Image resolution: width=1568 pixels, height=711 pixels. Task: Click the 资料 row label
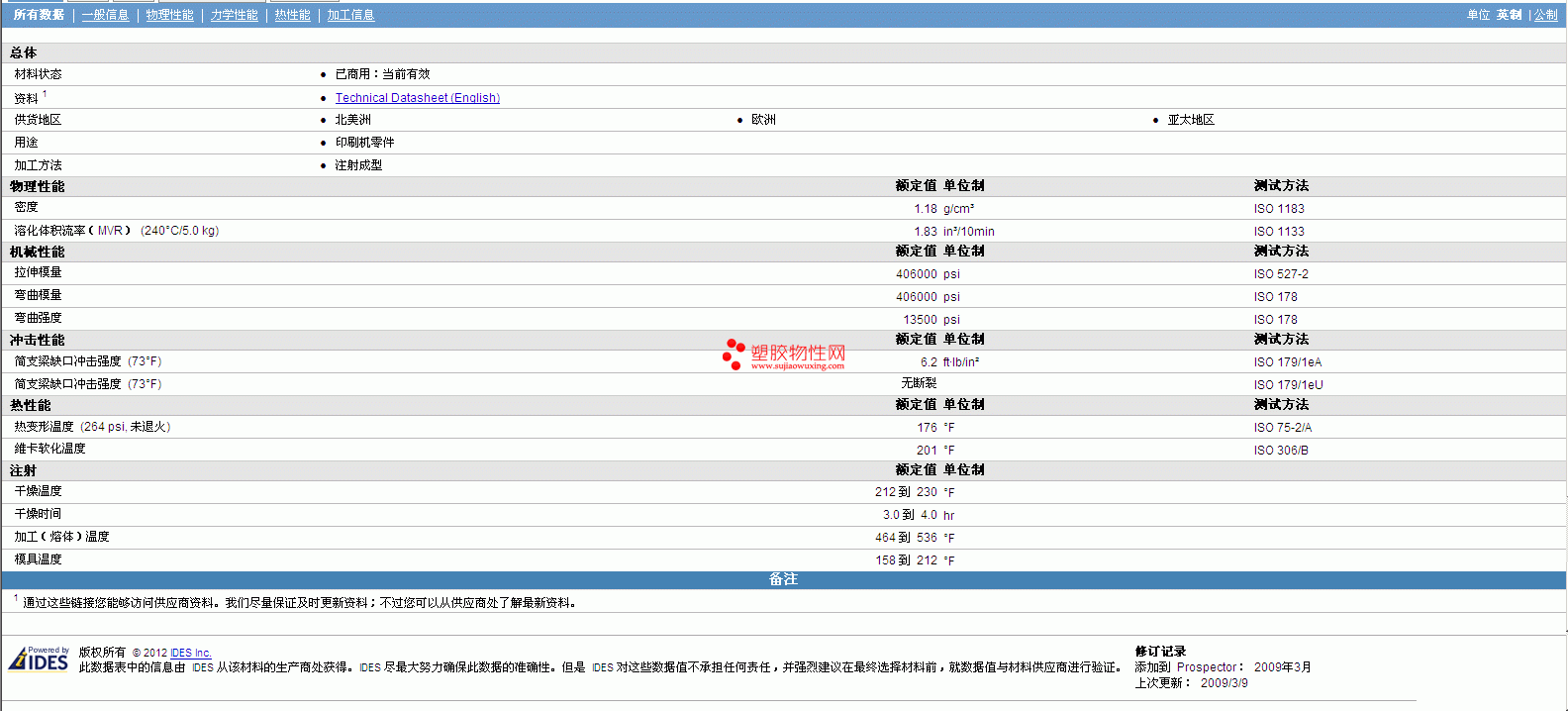(26, 99)
